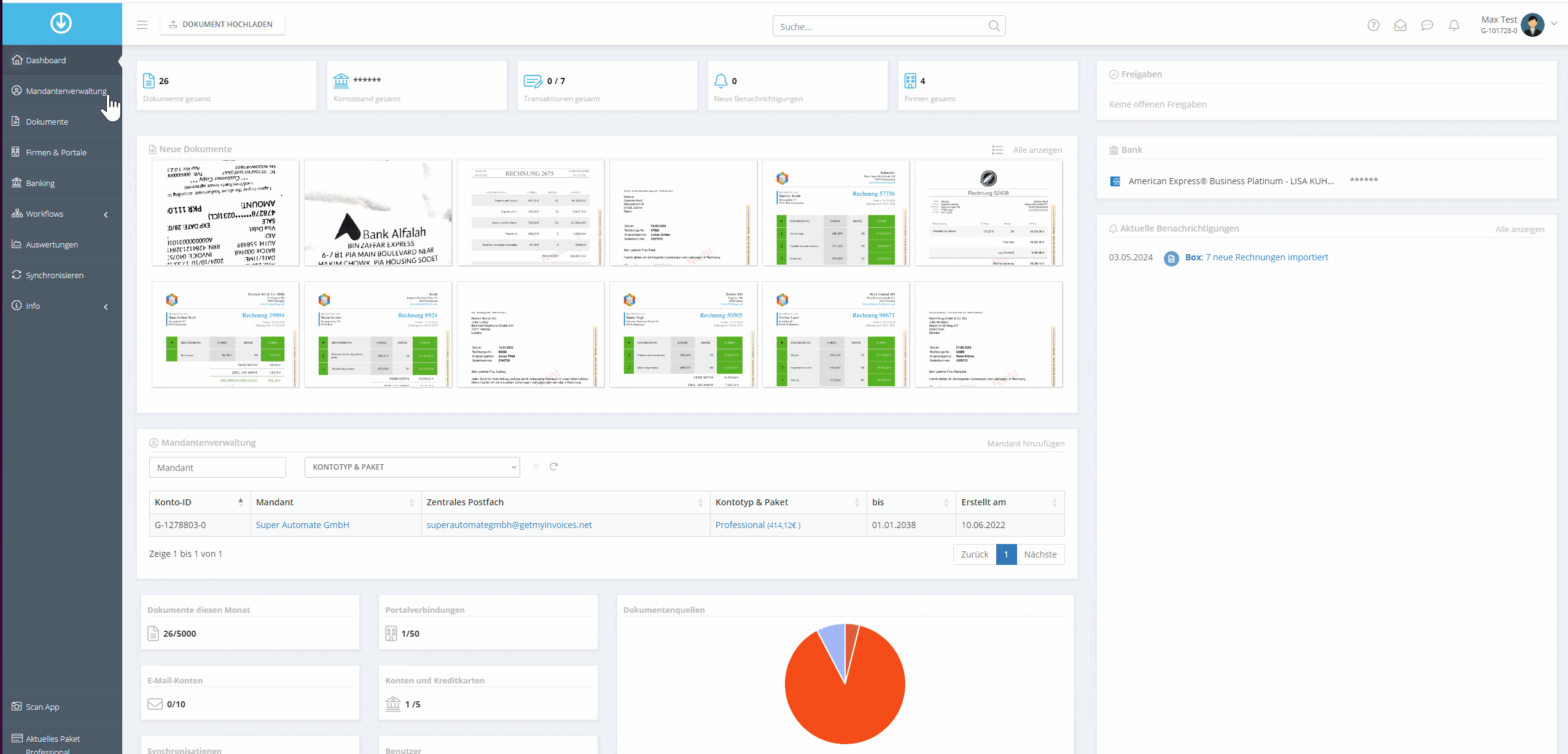Open the chat bubble icon in header
Viewport: 1568px width, 754px height.
click(x=1427, y=25)
